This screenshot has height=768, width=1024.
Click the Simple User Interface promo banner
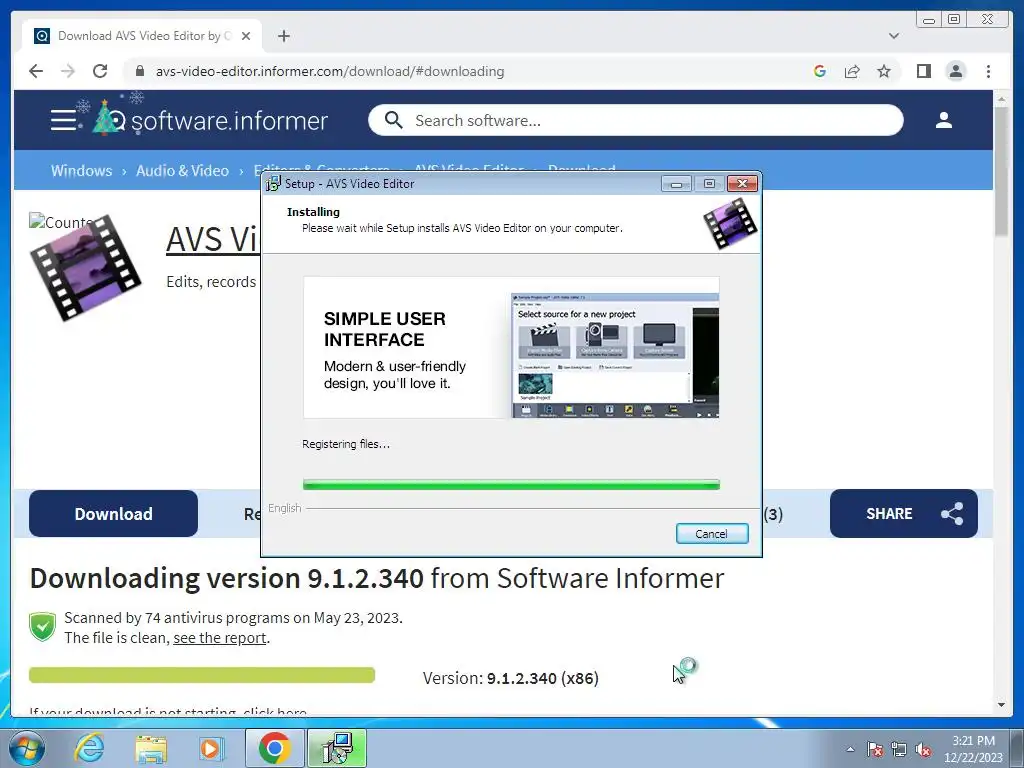point(511,347)
